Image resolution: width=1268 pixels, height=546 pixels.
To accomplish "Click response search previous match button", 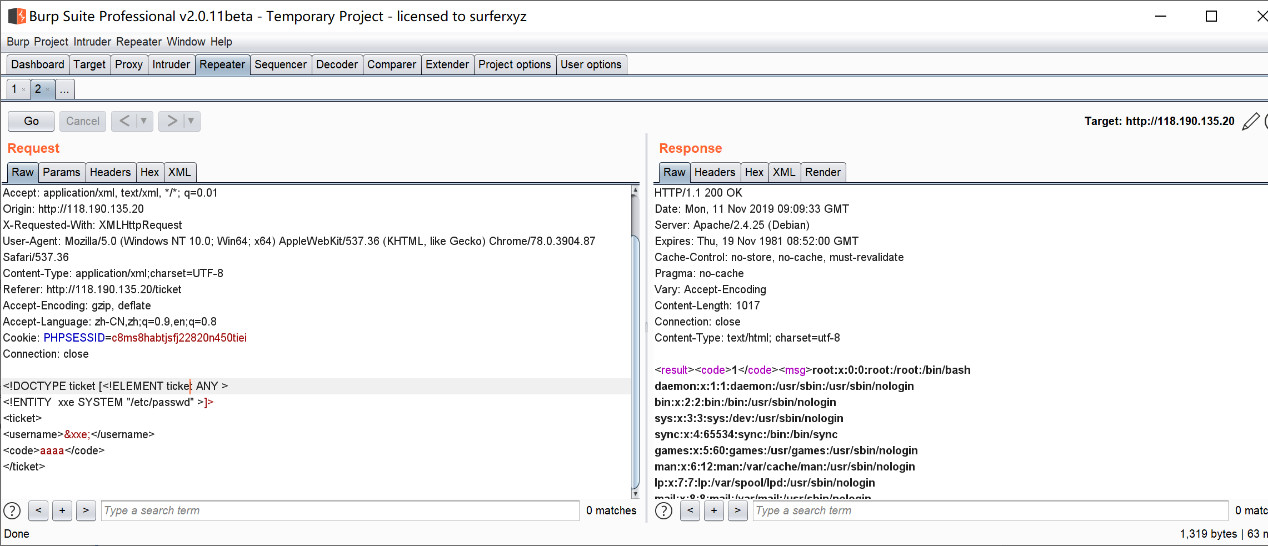I will [690, 510].
